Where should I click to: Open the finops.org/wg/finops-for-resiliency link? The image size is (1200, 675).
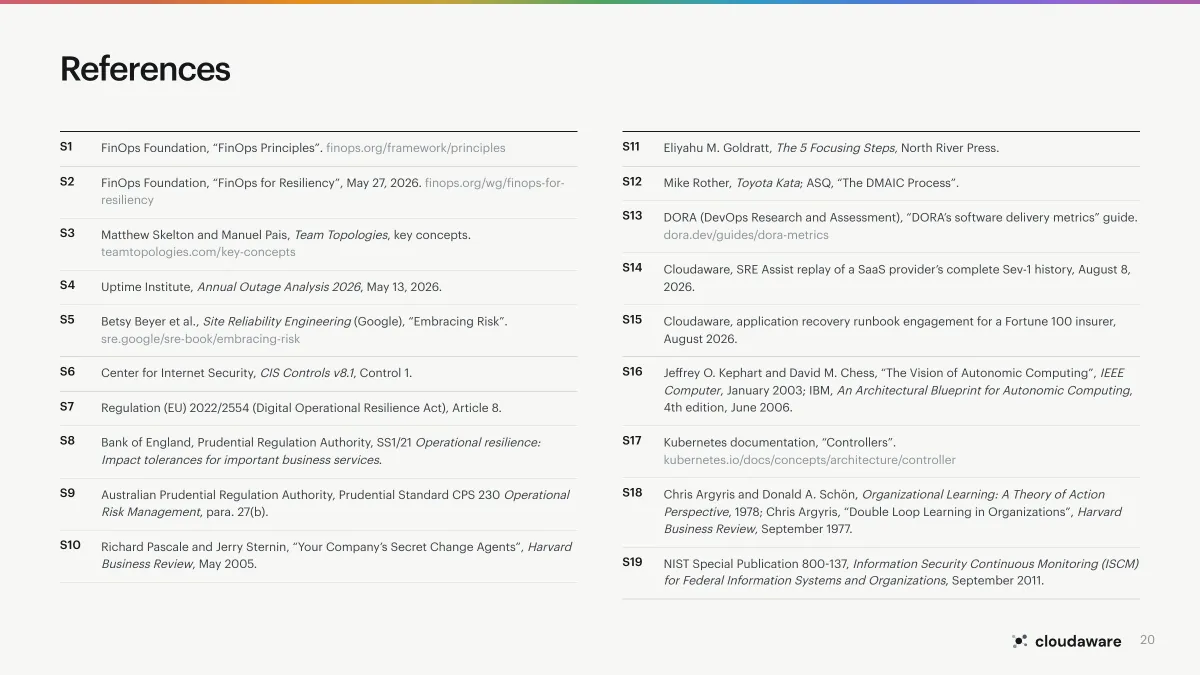(333, 192)
